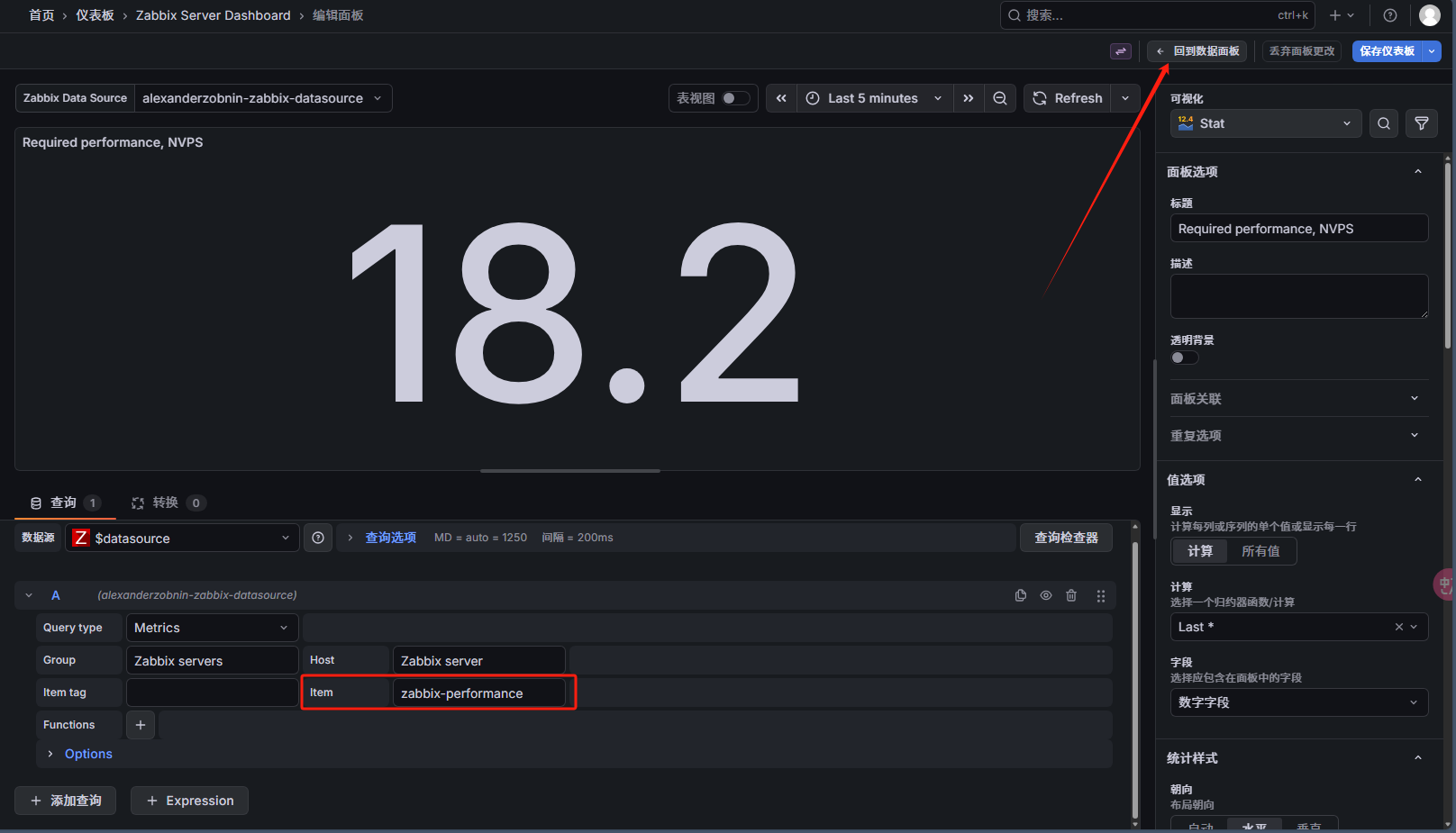The image size is (1456, 833).
Task: Switch to the 转换 tab
Action: point(168,503)
